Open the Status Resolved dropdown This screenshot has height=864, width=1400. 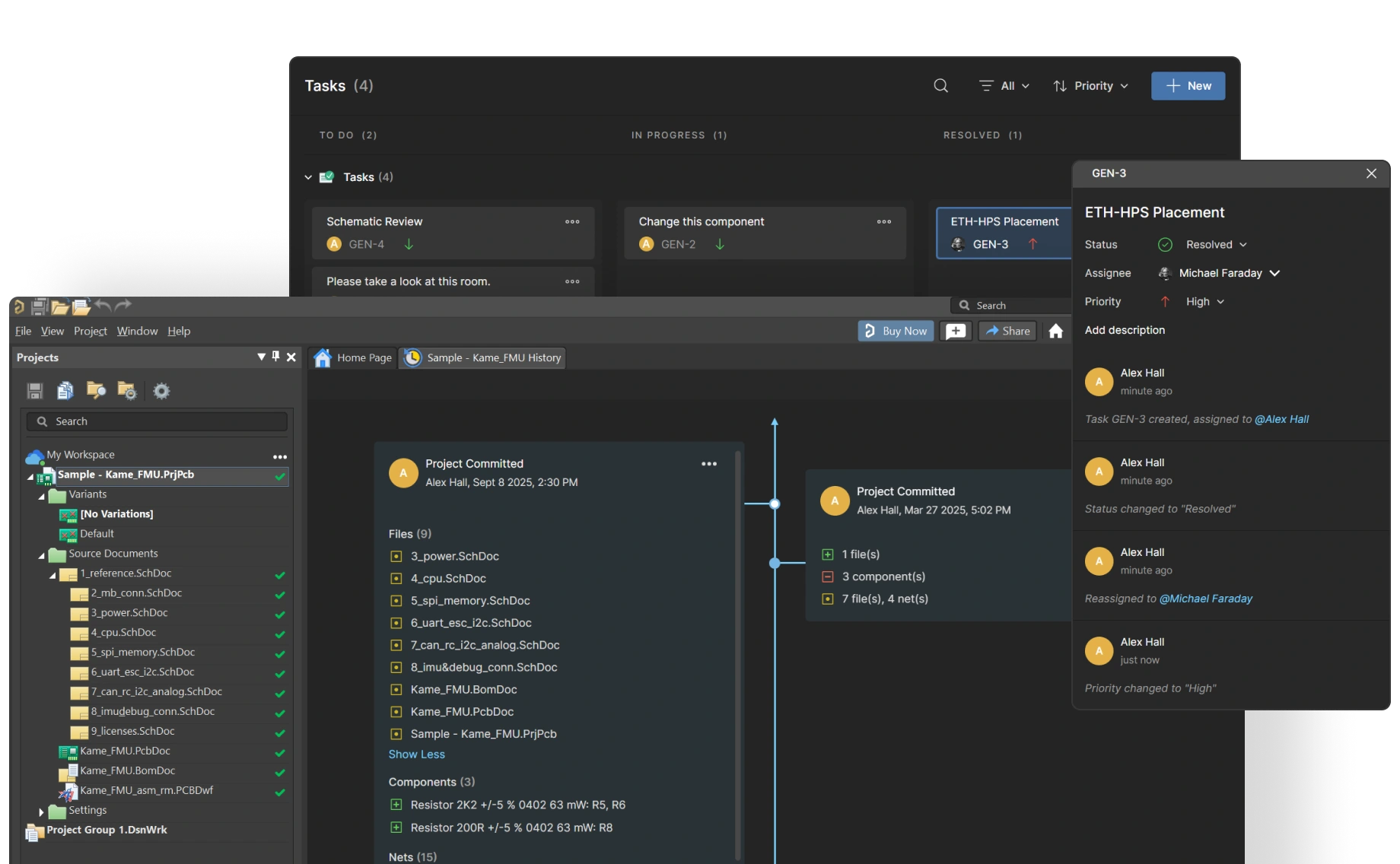(x=1216, y=245)
